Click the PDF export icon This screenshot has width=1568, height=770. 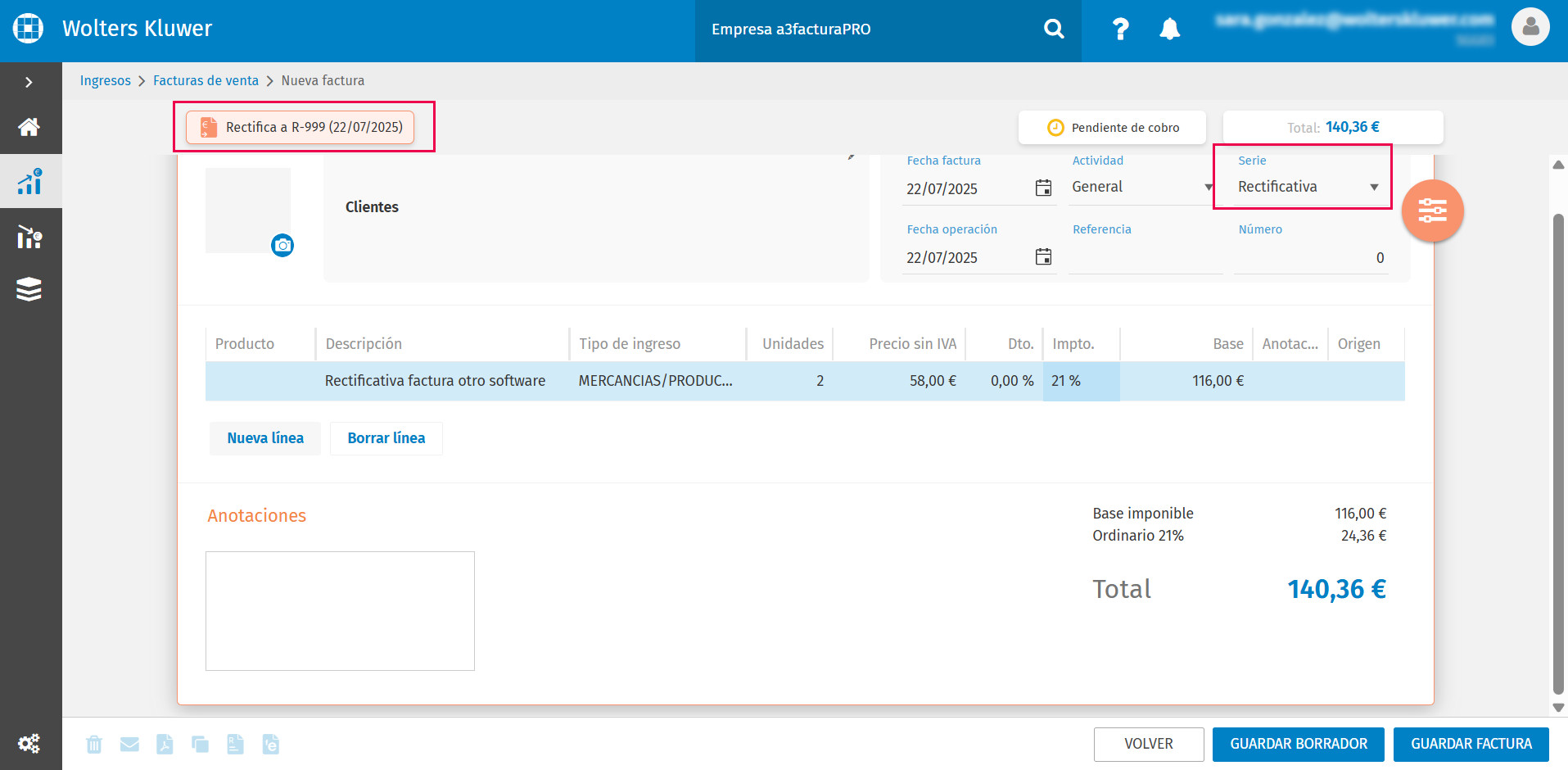click(x=165, y=744)
